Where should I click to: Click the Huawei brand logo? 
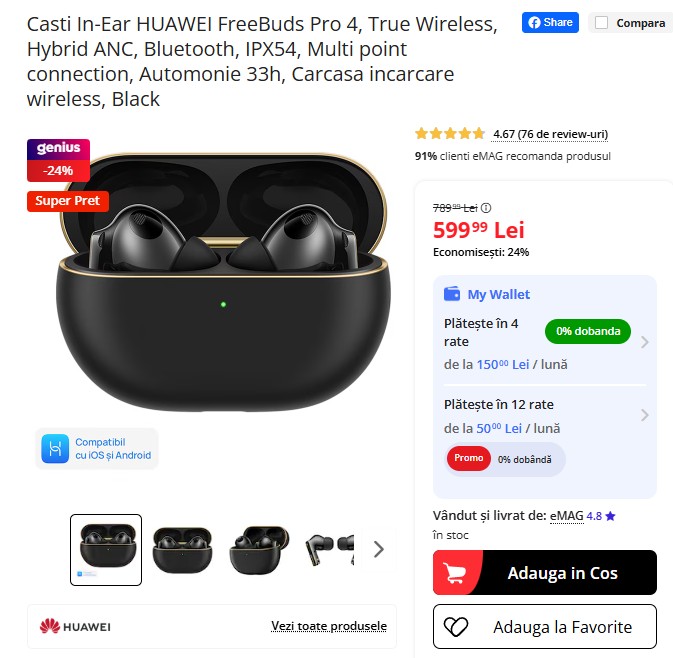(75, 627)
